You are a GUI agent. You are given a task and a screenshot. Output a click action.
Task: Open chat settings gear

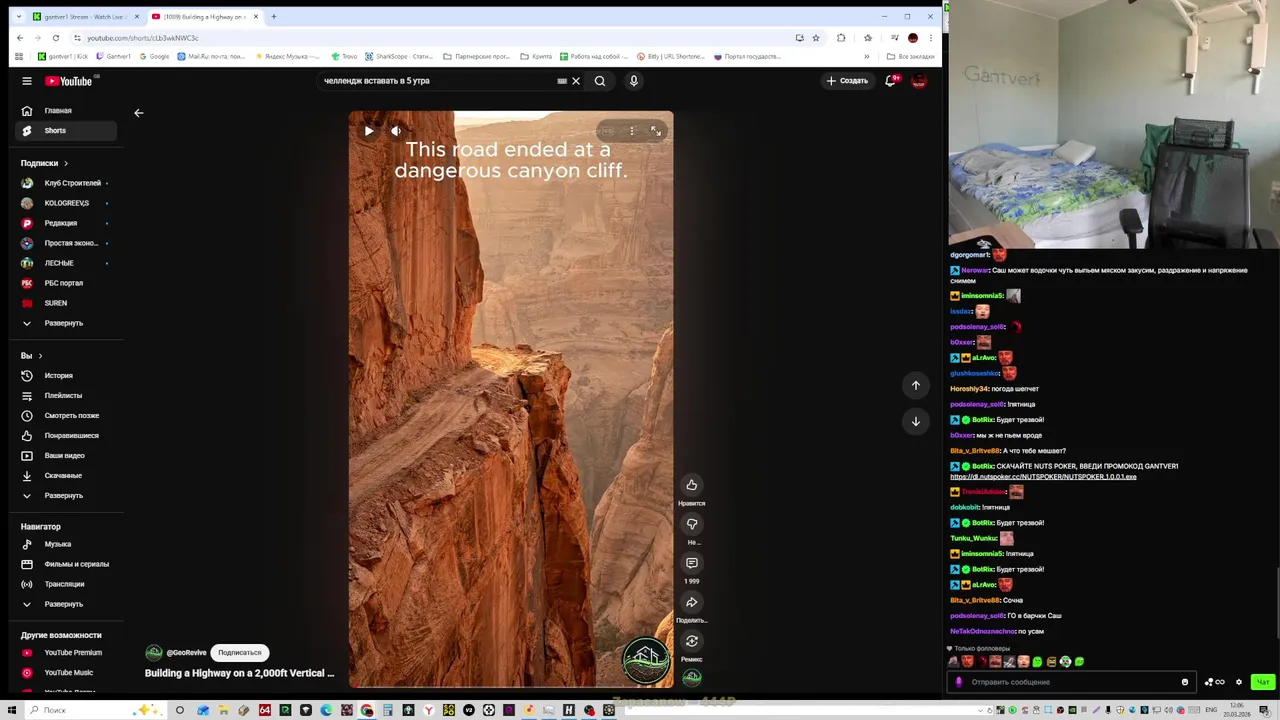pos(1239,682)
